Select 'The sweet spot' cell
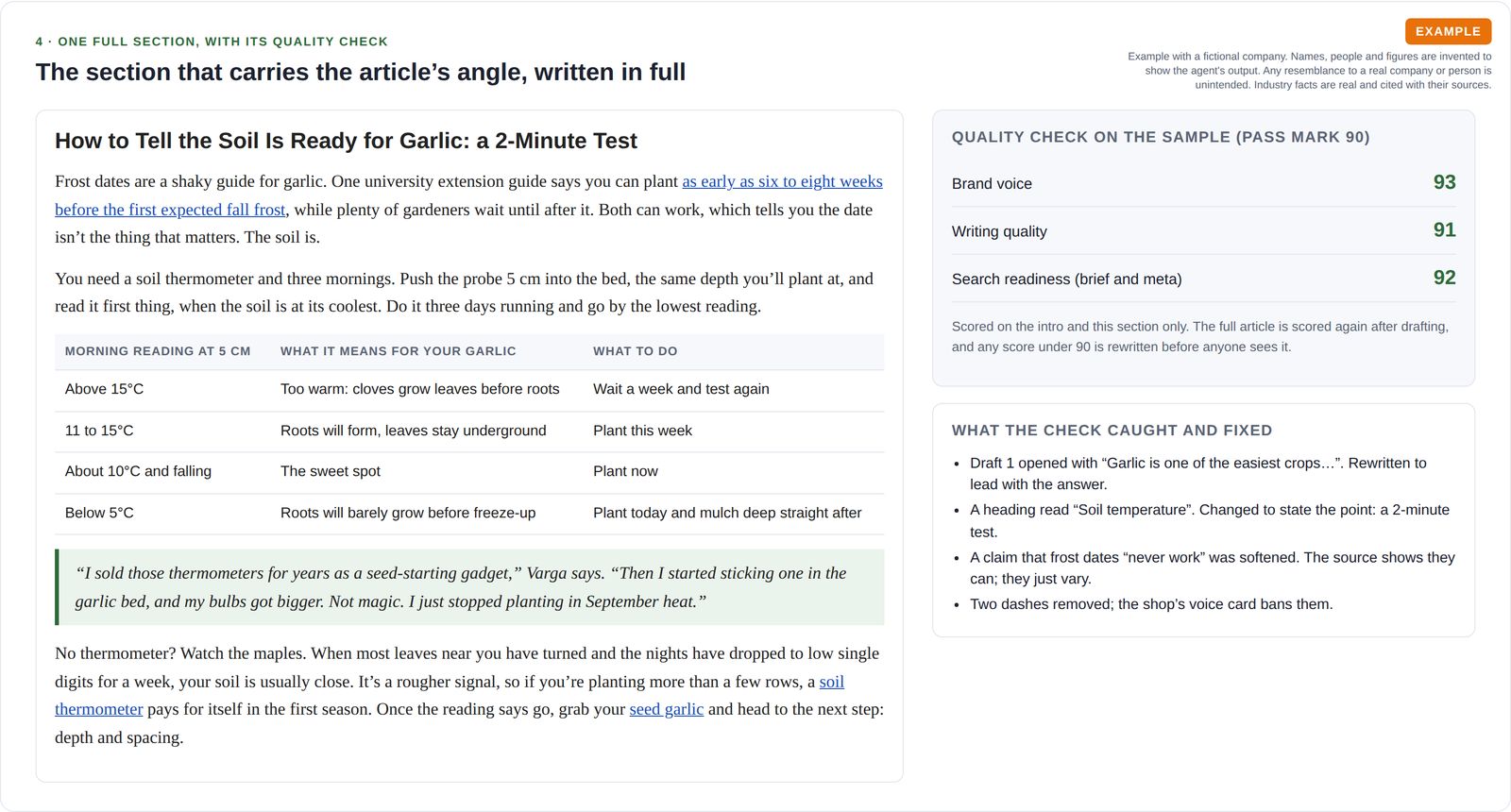The width and height of the screenshot is (1511, 812). [331, 471]
